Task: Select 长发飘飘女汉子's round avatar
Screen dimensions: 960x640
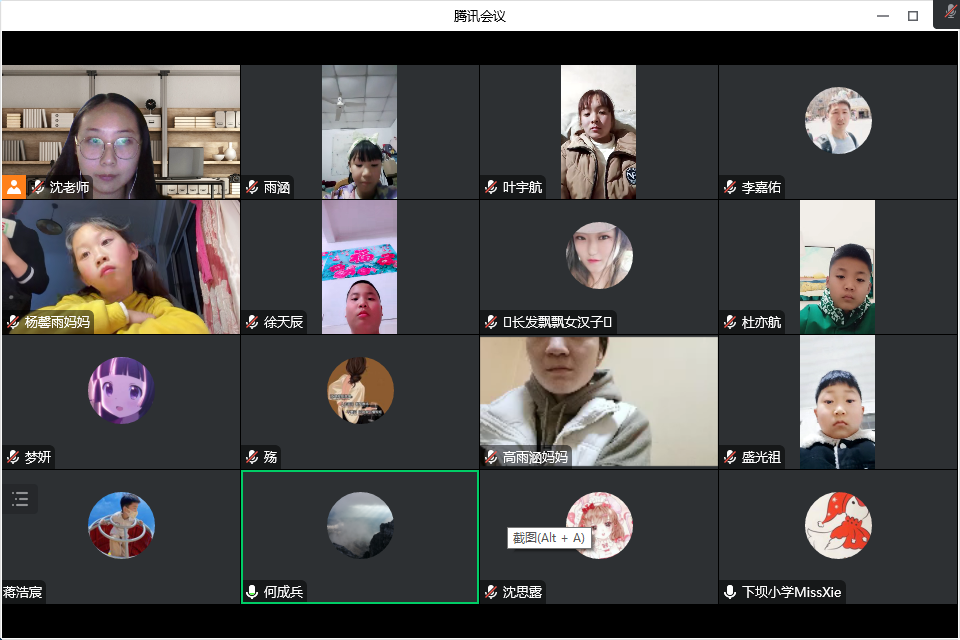Action: tap(599, 255)
